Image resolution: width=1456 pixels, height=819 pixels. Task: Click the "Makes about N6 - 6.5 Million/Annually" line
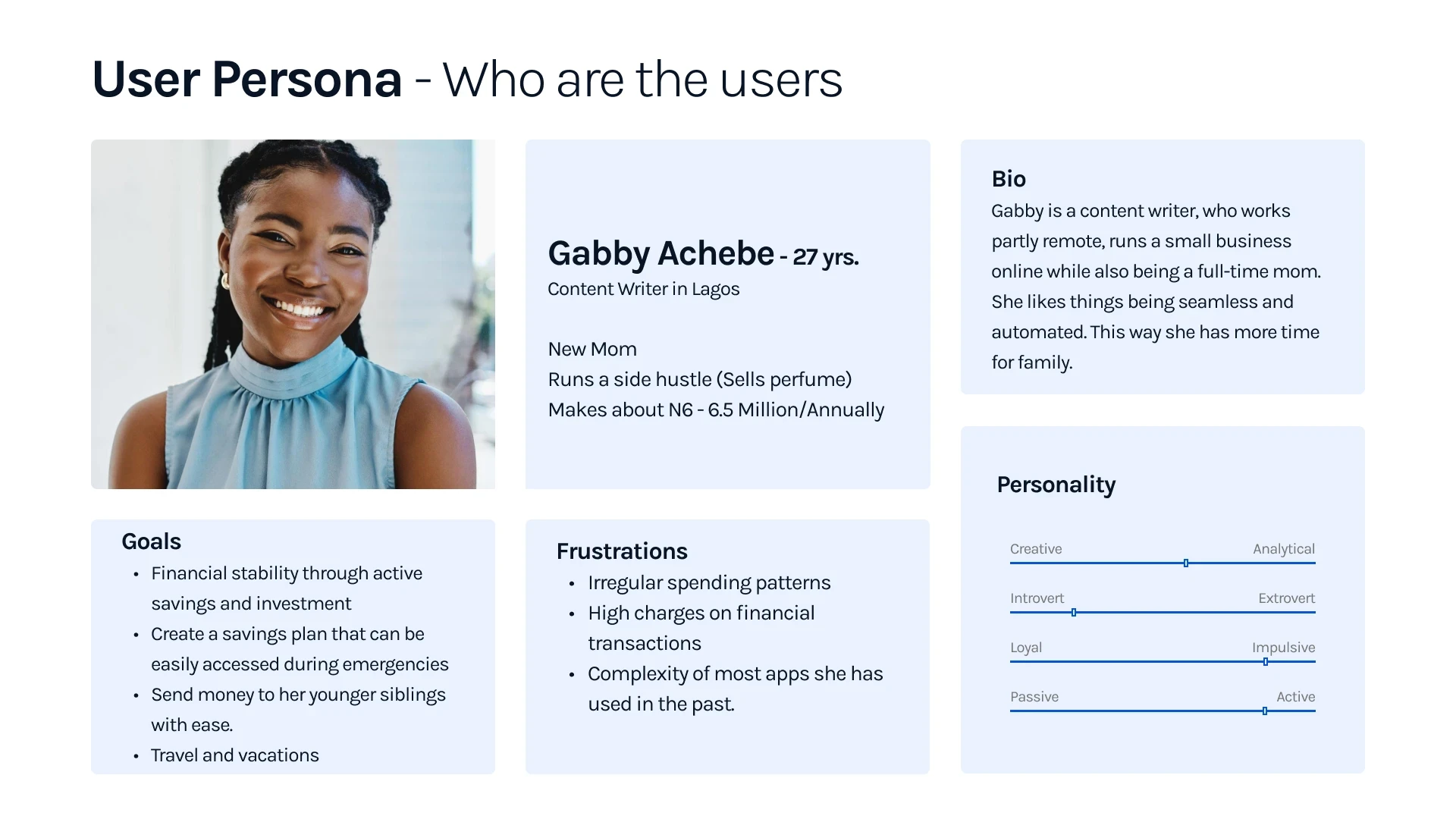pyautogui.click(x=716, y=409)
